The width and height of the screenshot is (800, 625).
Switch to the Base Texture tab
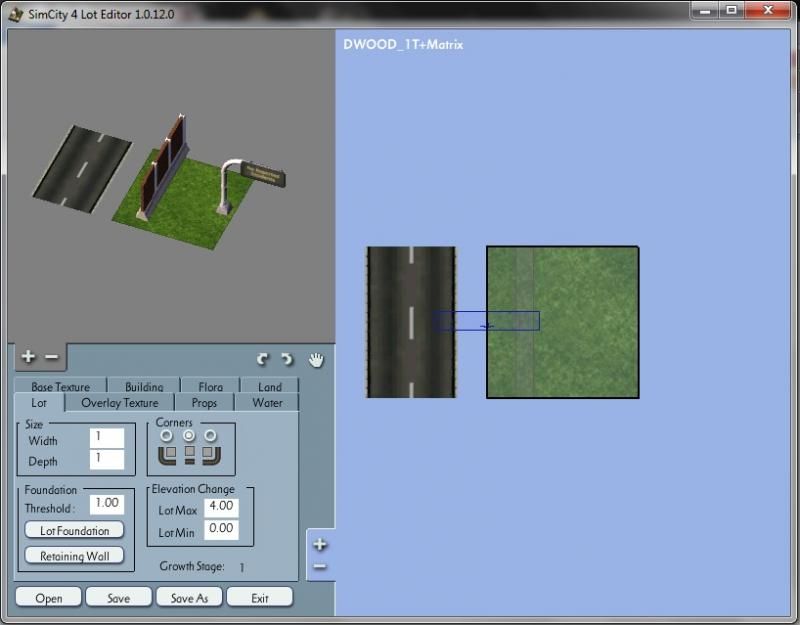pos(60,386)
